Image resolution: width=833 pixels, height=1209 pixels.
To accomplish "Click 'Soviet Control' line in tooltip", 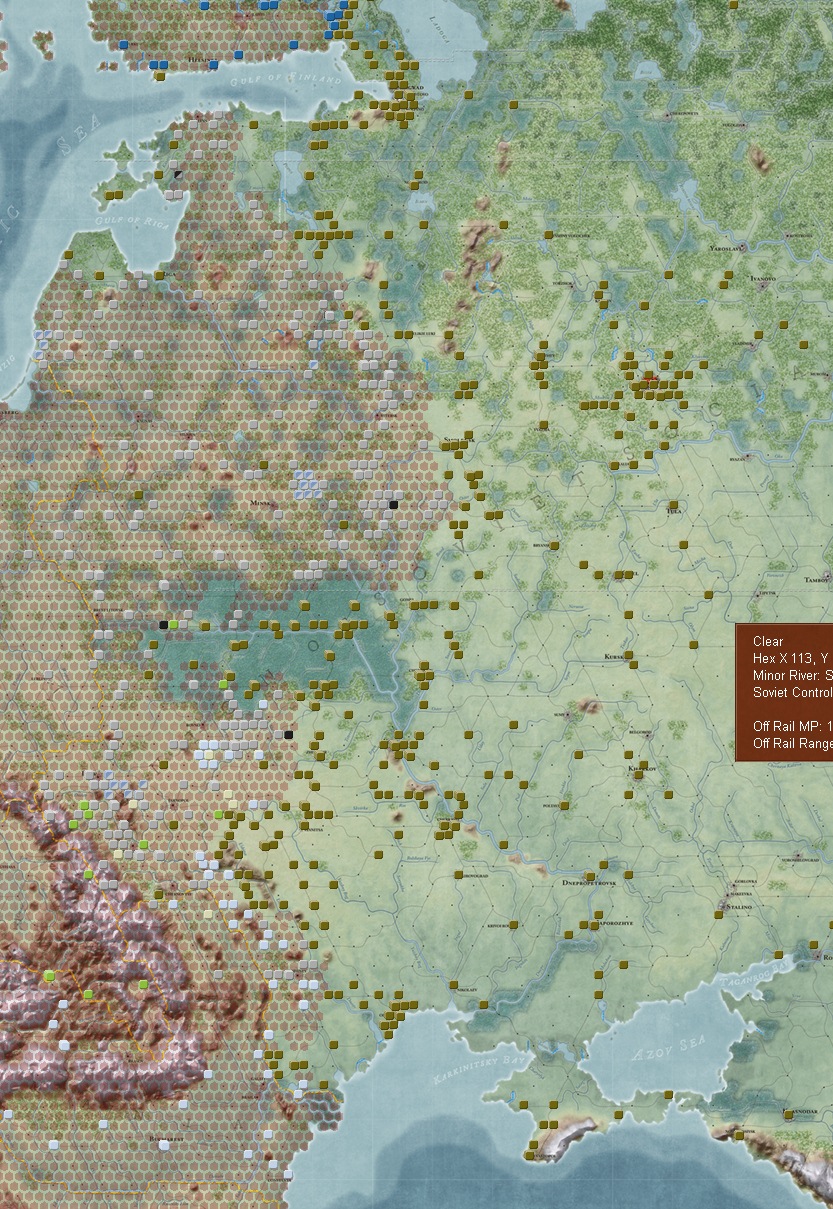I will click(x=792, y=692).
